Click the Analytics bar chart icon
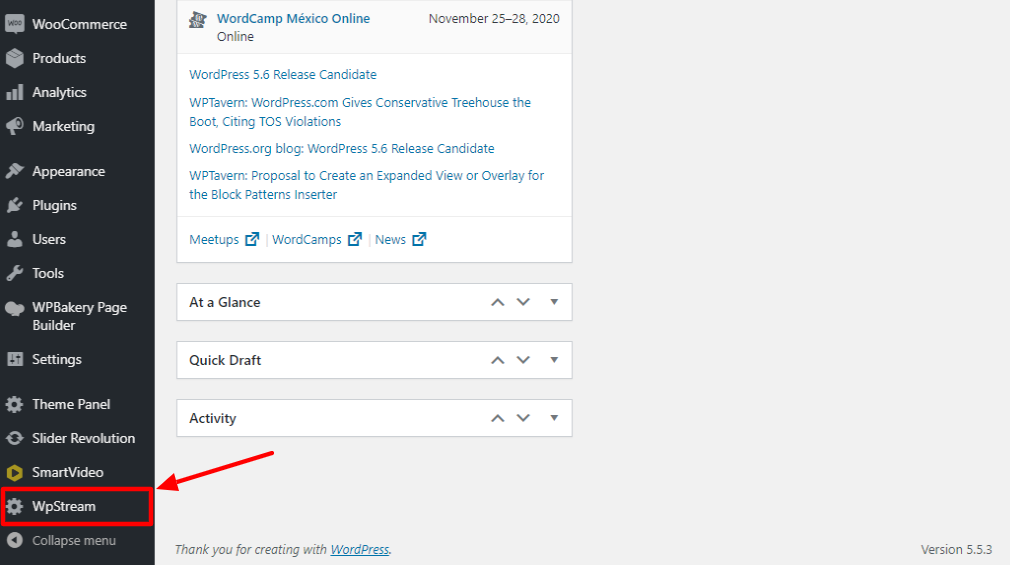The image size is (1010, 565). [x=14, y=92]
